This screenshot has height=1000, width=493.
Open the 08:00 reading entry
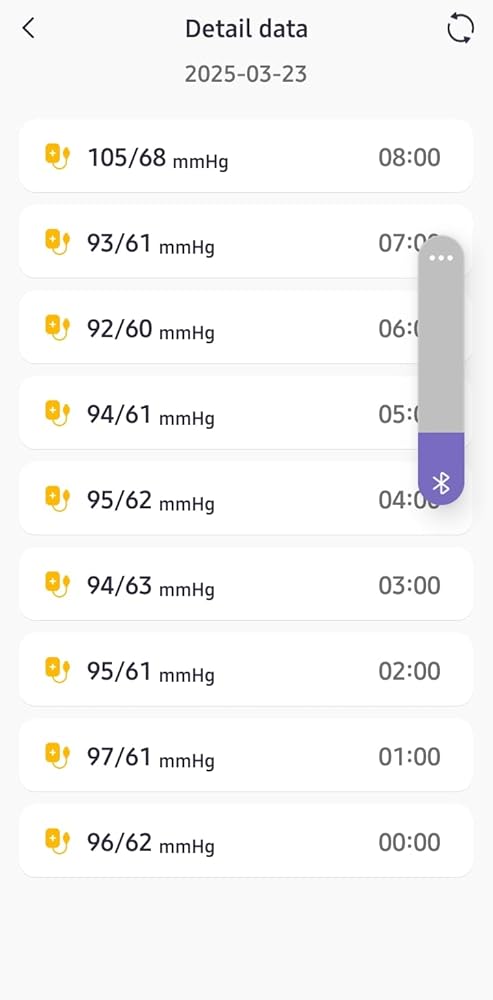click(x=246, y=156)
